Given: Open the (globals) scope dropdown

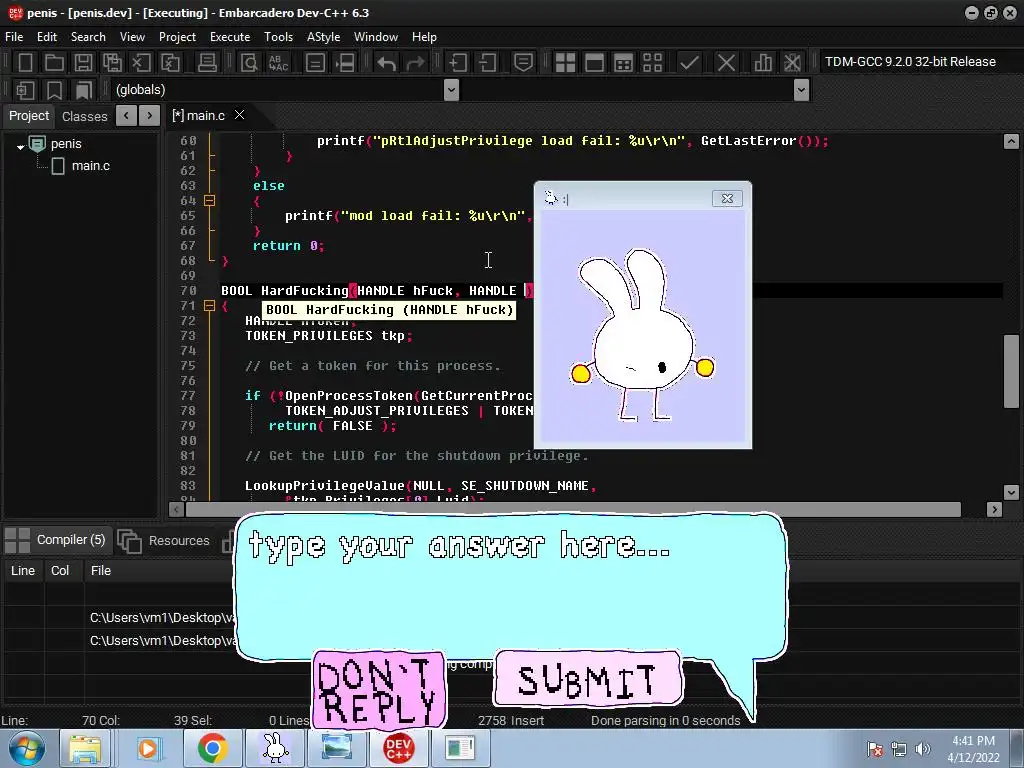Looking at the screenshot, I should click(451, 89).
